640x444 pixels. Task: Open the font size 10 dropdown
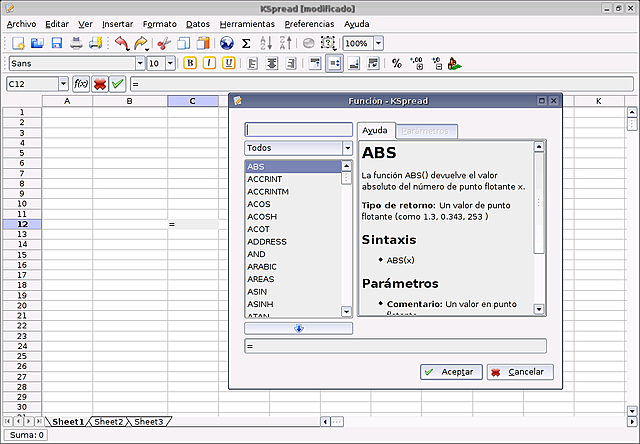(170, 63)
